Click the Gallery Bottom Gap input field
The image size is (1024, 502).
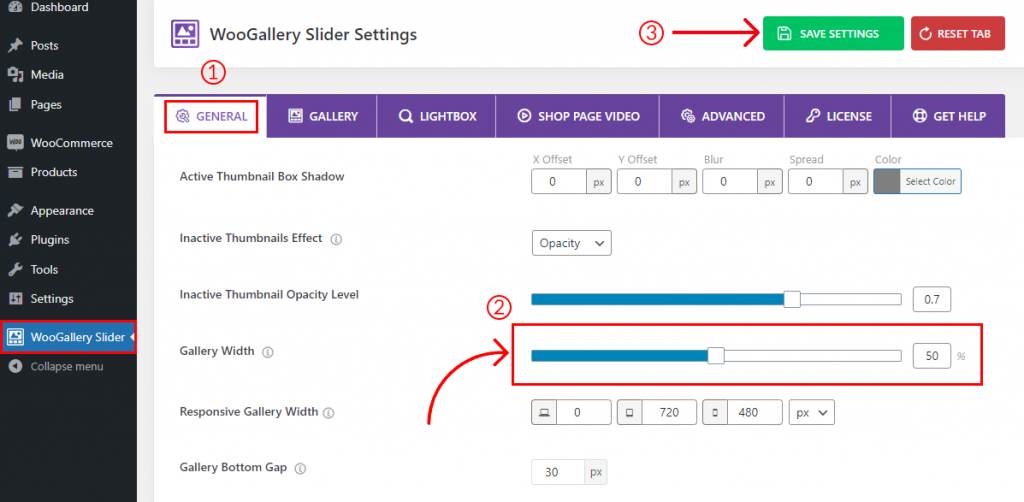point(558,472)
